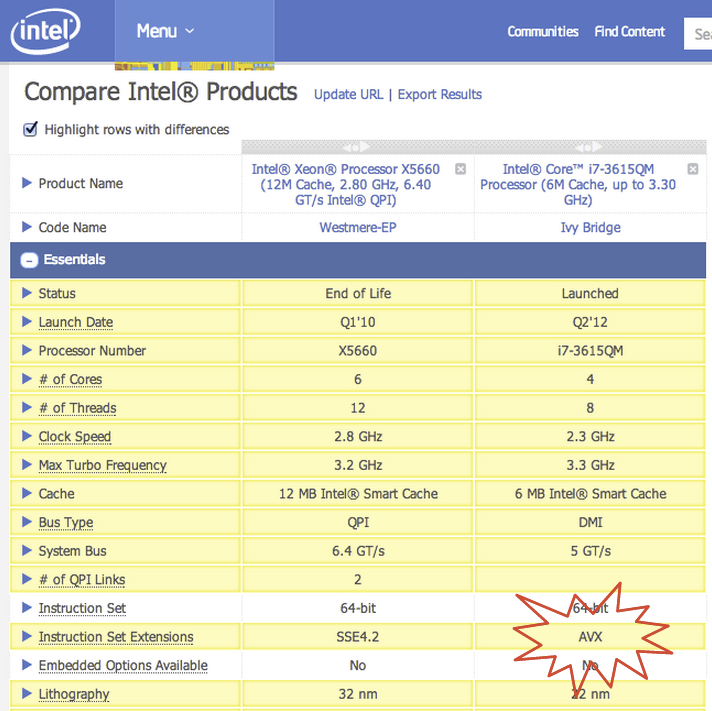
Task: Open the Core i7-3615QM product link
Action: 578,184
